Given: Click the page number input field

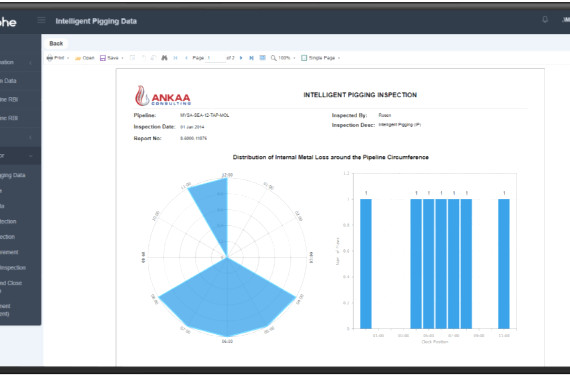Looking at the screenshot, I should (x=215, y=58).
